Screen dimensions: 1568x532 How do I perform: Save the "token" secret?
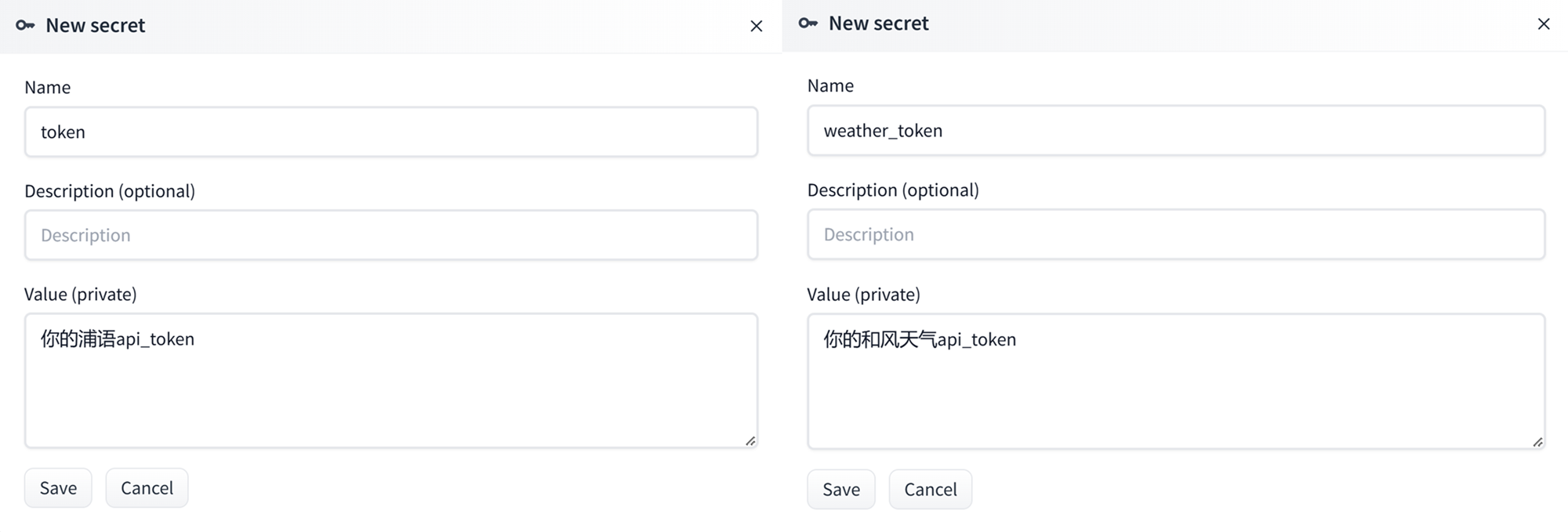point(58,488)
